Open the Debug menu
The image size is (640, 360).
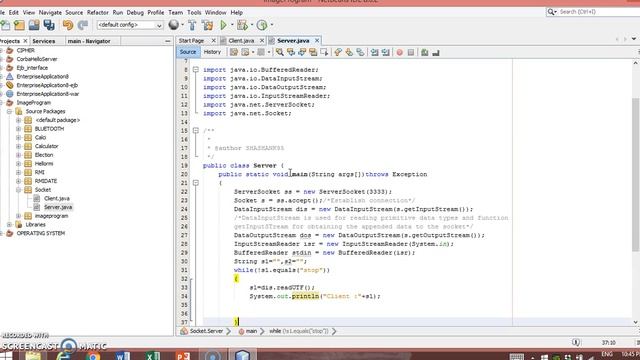[135, 13]
